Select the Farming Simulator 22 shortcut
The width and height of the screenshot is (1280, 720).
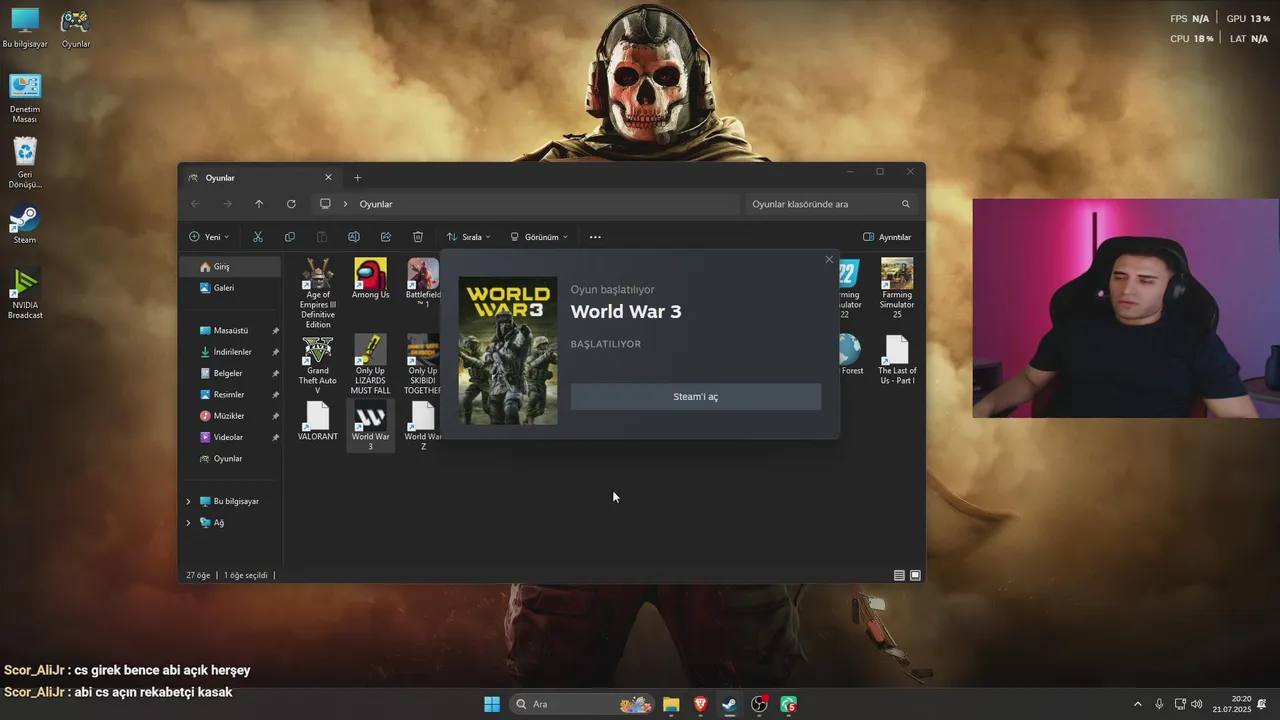849,288
